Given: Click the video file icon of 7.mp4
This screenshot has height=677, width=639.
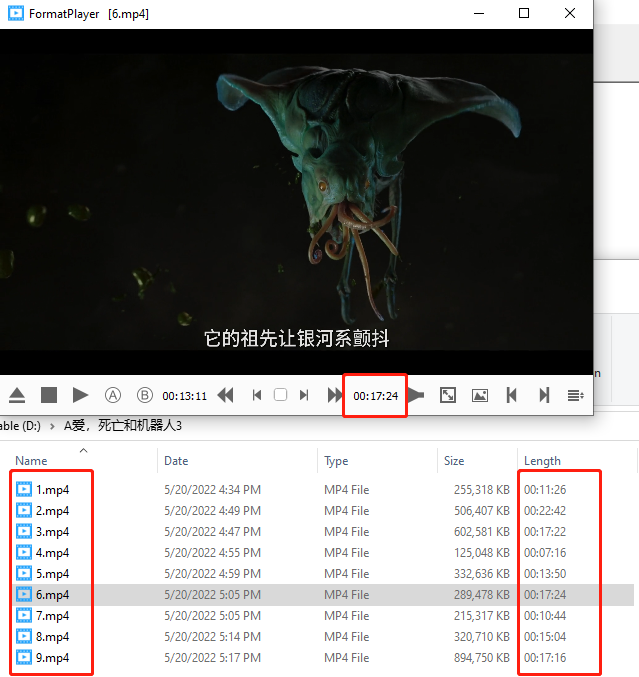Looking at the screenshot, I should 24,615.
